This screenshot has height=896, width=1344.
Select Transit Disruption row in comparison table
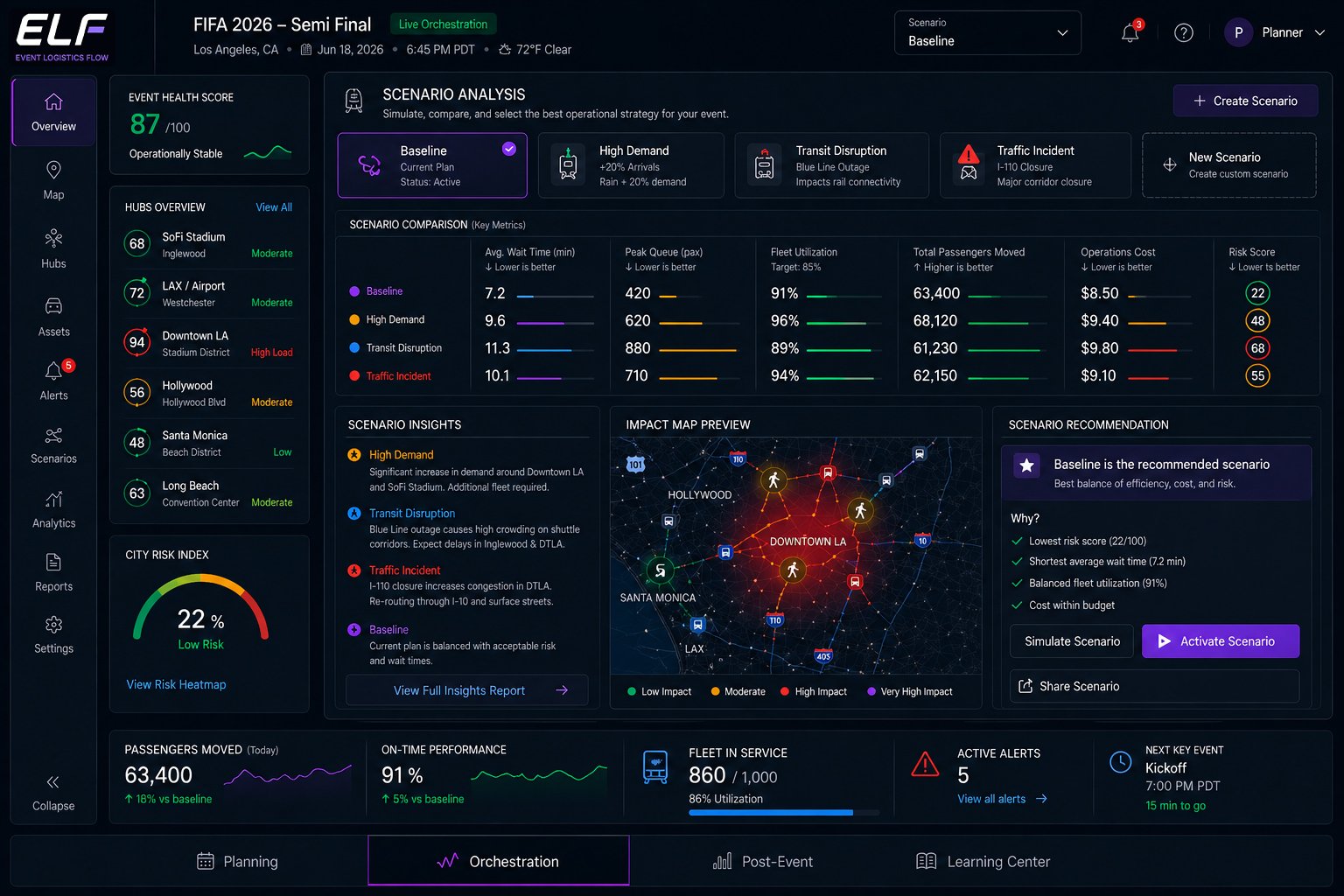pyautogui.click(x=826, y=347)
